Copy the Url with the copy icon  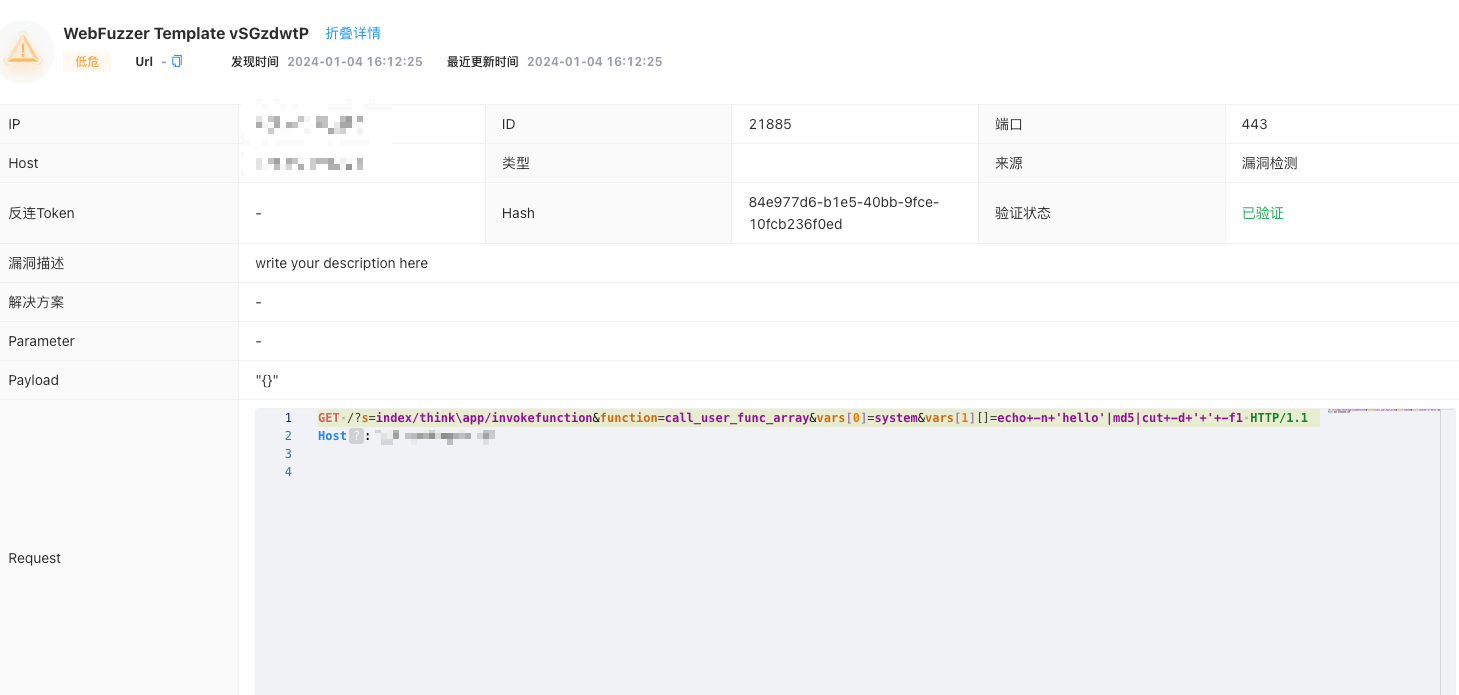pos(177,62)
